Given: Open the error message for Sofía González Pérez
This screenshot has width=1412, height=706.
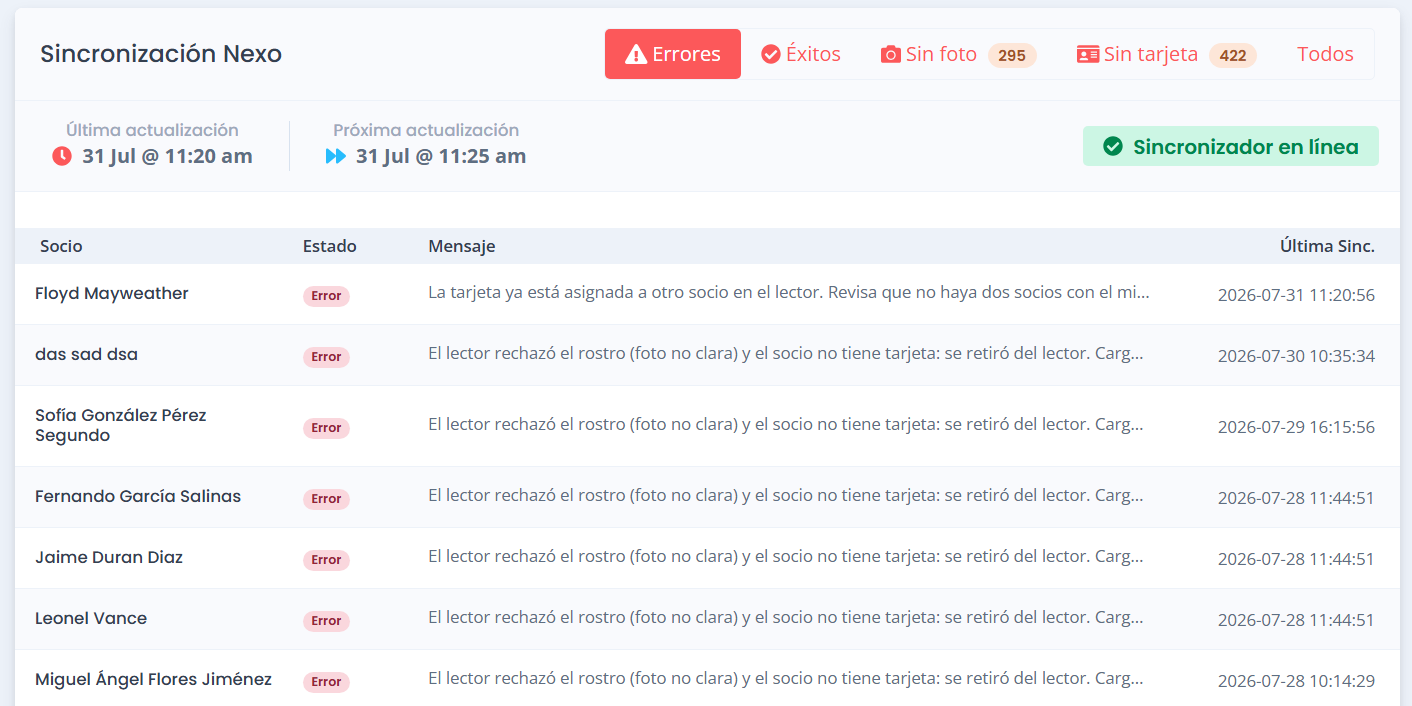Looking at the screenshot, I should [x=786, y=424].
